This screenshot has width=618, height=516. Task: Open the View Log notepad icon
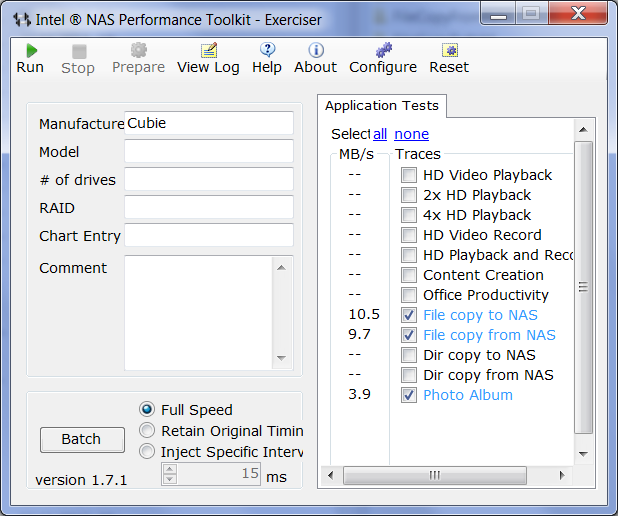(209, 50)
